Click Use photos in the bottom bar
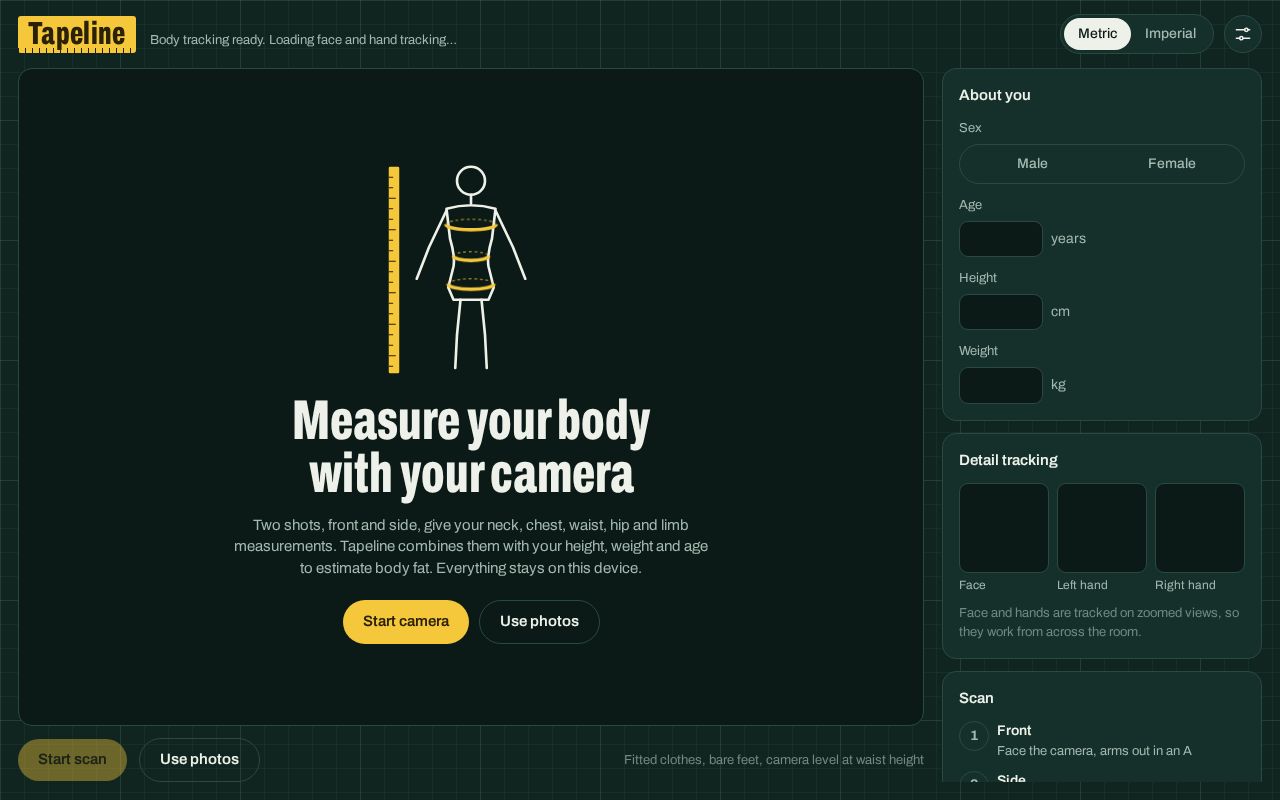The height and width of the screenshot is (800, 1280). [199, 760]
